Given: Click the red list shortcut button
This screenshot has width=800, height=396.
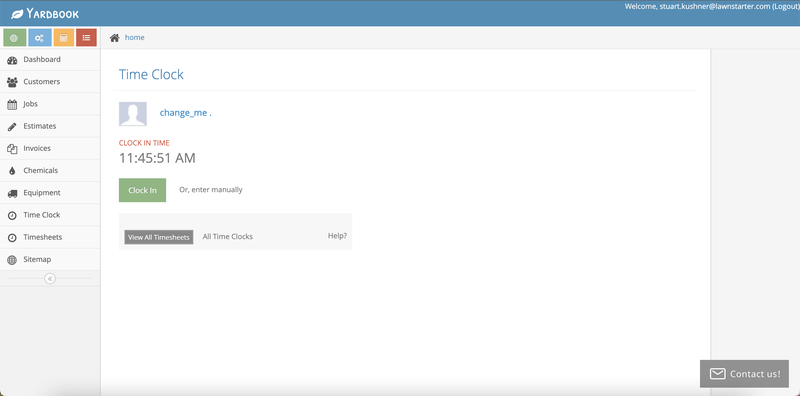Looking at the screenshot, I should pos(86,38).
